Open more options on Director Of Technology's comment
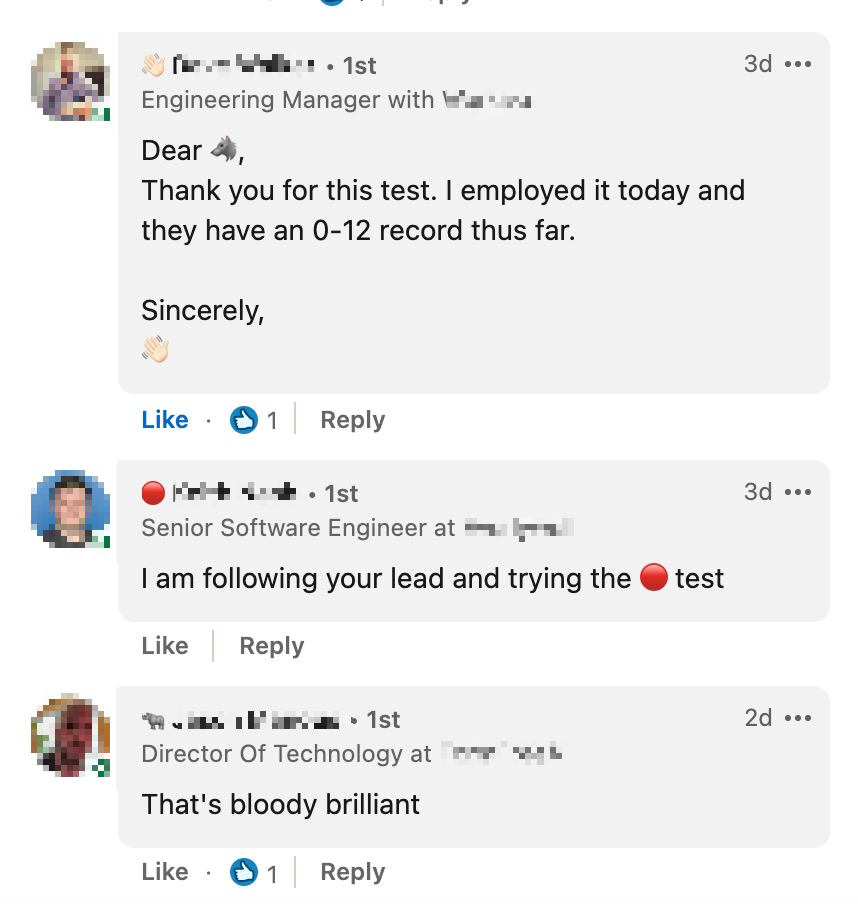858x904 pixels. [x=798, y=718]
